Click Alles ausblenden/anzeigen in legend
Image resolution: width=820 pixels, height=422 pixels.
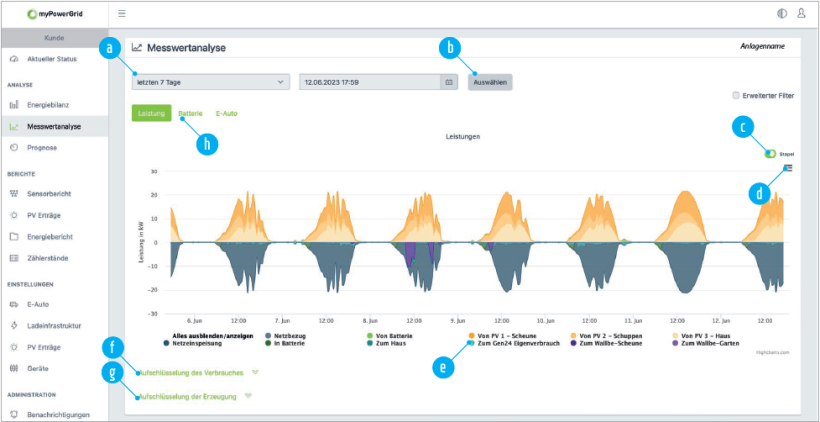point(213,335)
